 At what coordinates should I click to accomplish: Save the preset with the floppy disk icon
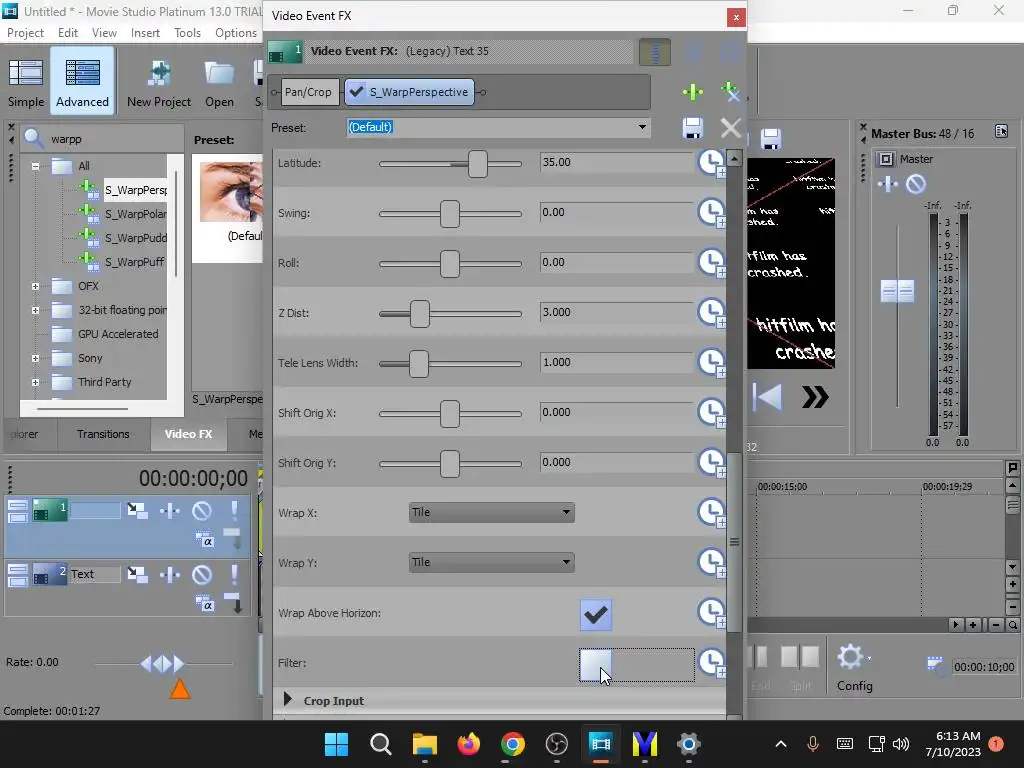pyautogui.click(x=692, y=128)
